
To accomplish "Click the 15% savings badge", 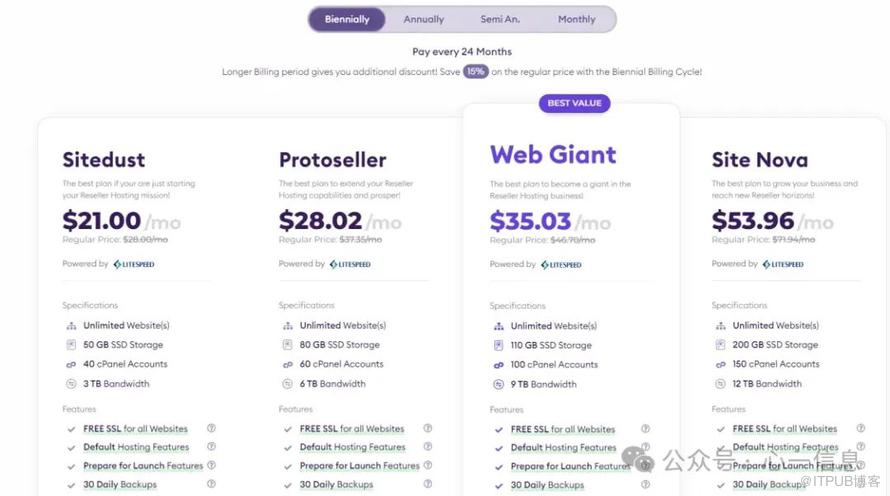I will [x=476, y=72].
